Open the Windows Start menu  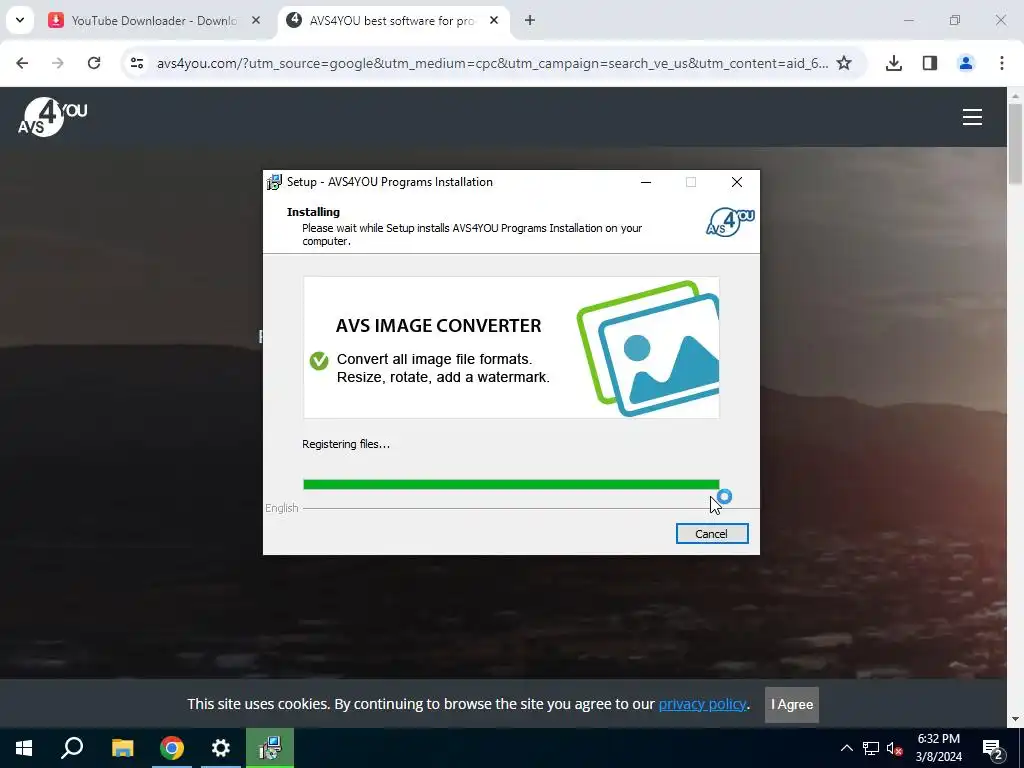click(x=24, y=748)
